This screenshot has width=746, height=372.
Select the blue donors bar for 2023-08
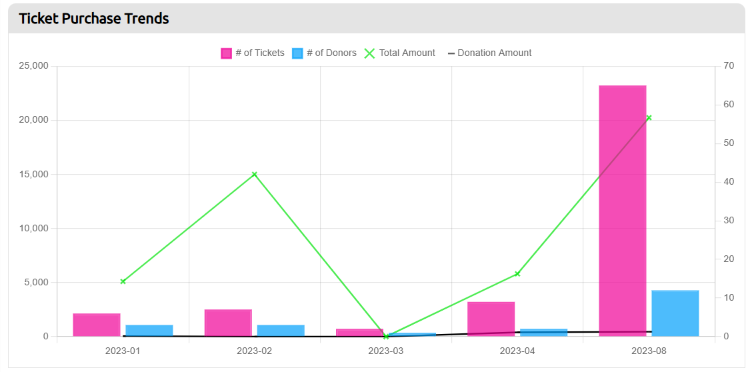pyautogui.click(x=675, y=313)
